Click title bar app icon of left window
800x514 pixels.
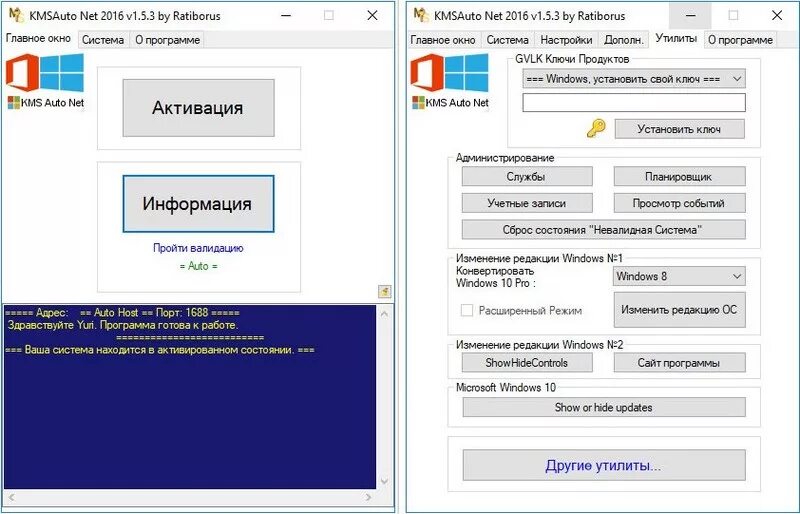tap(17, 15)
